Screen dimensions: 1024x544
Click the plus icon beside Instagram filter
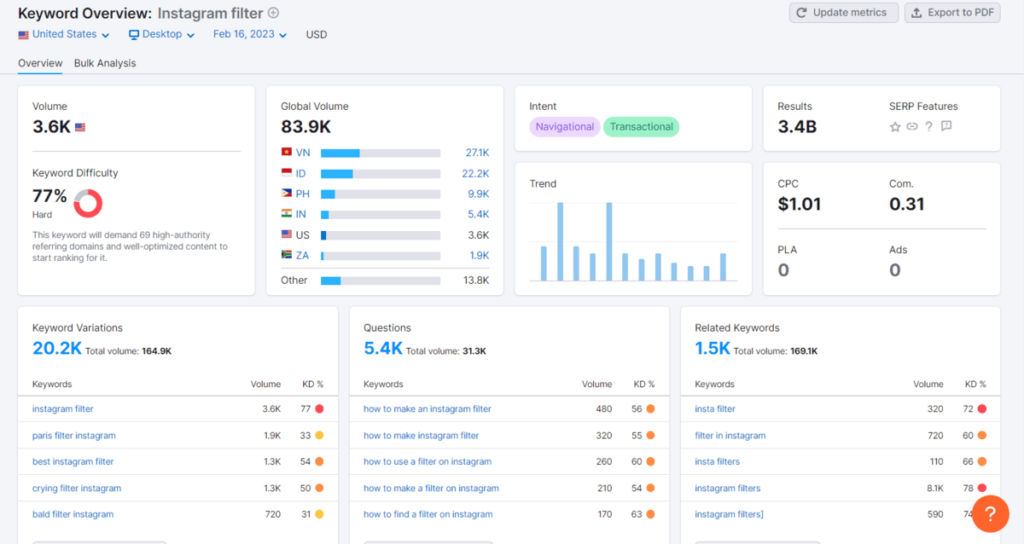[274, 13]
